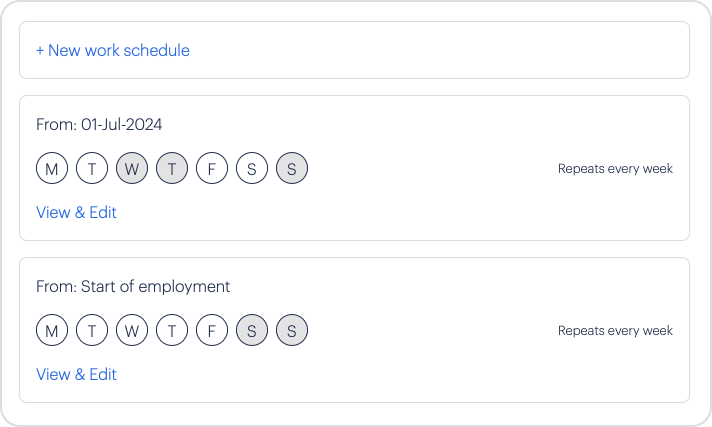Toggle Saturday in the 01-Jul-2024 schedule
This screenshot has width=712, height=427.
[252, 169]
